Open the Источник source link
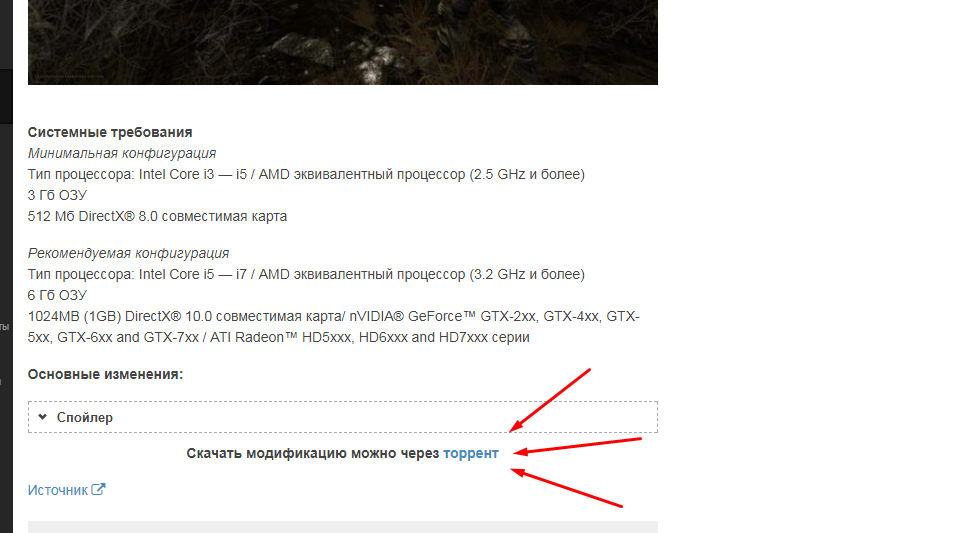Image resolution: width=976 pixels, height=533 pixels. [x=58, y=490]
